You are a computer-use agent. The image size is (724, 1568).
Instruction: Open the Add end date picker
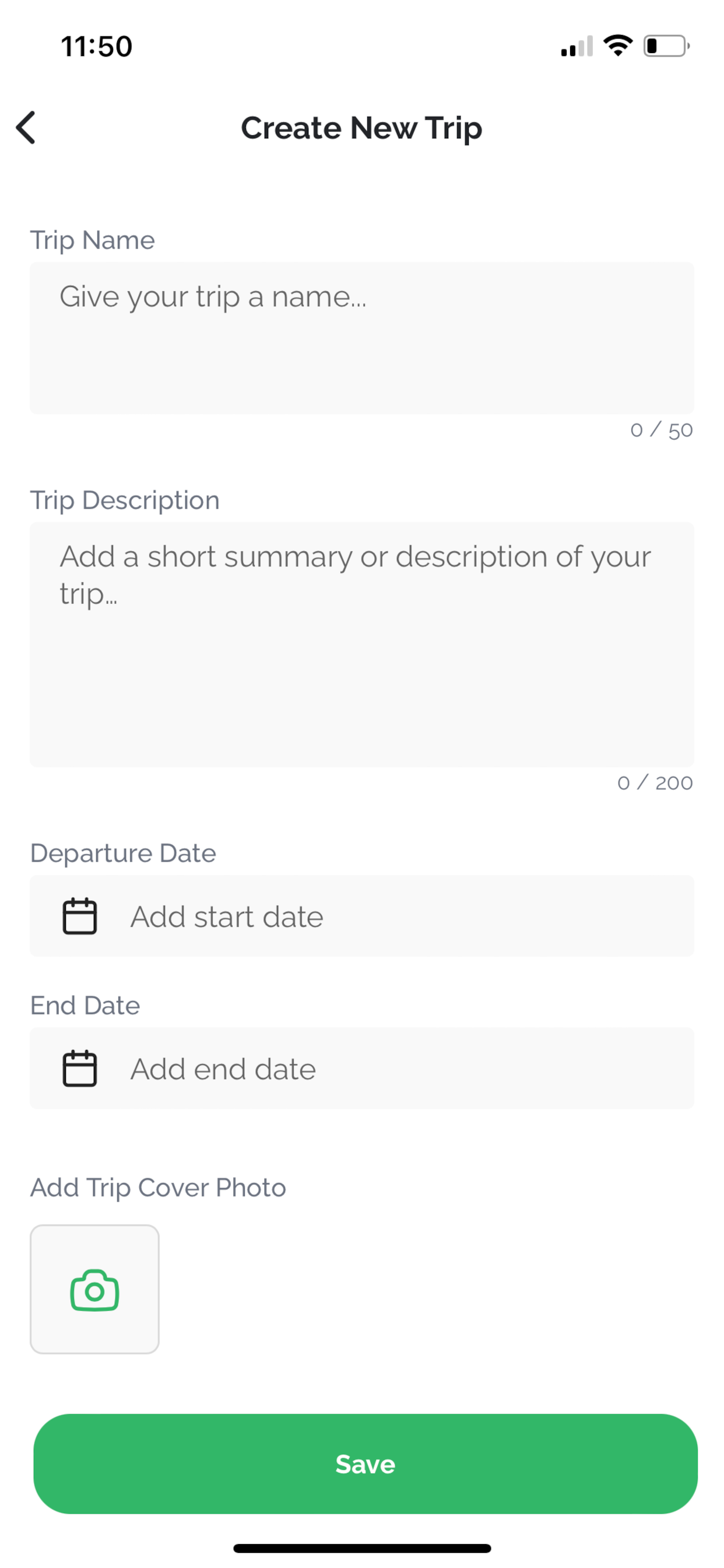362,1067
